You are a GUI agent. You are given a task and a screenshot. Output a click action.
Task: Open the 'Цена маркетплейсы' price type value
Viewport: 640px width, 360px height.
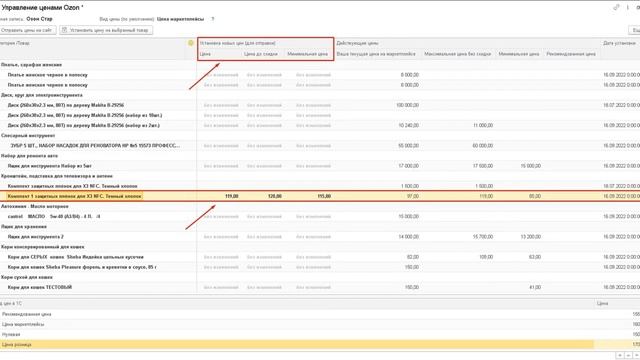click(180, 19)
